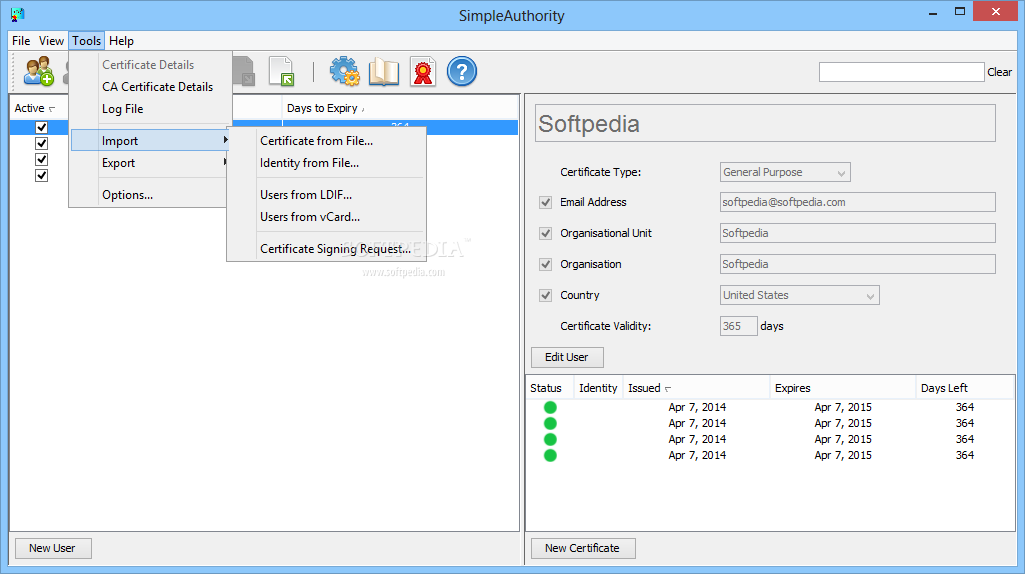Image resolution: width=1025 pixels, height=574 pixels.
Task: Click the Issued column header
Action: [x=696, y=388]
